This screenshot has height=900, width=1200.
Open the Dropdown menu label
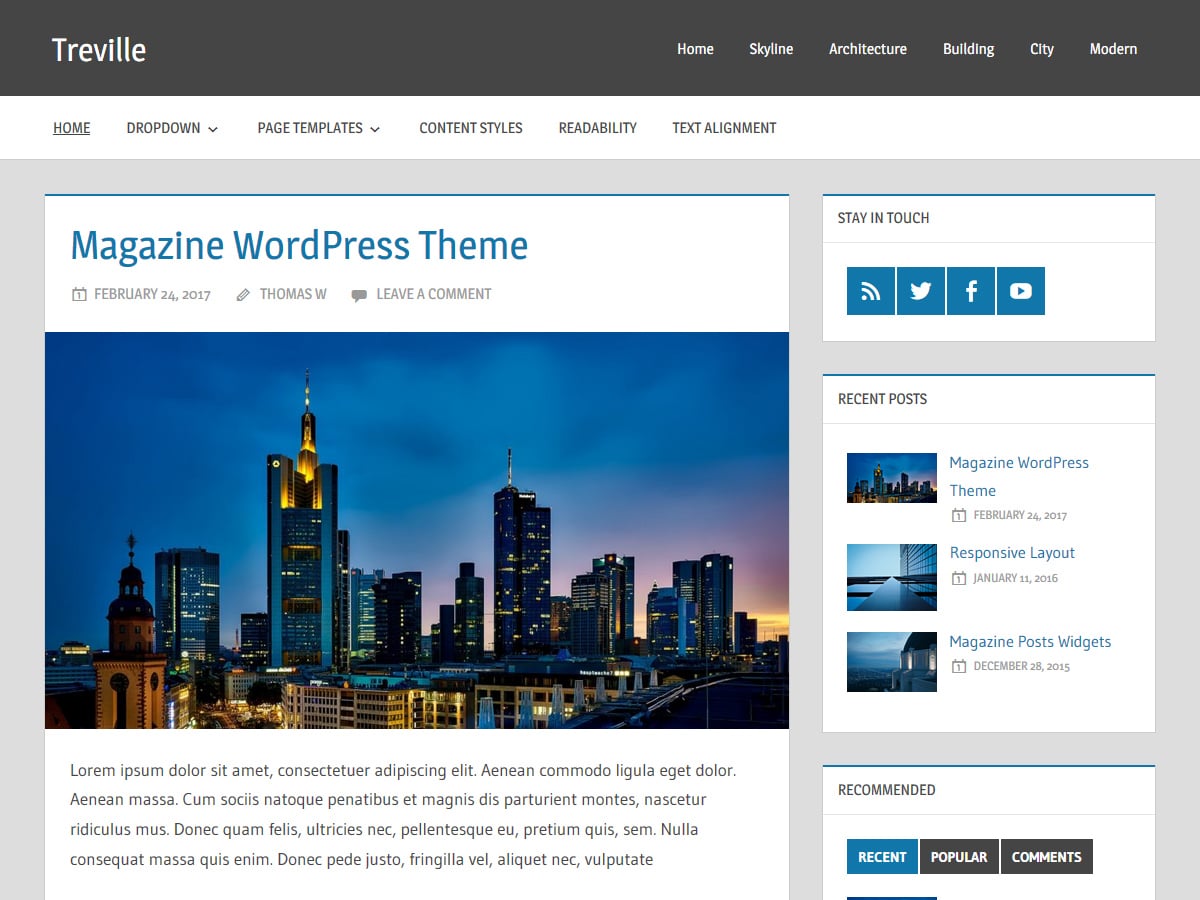click(x=163, y=128)
